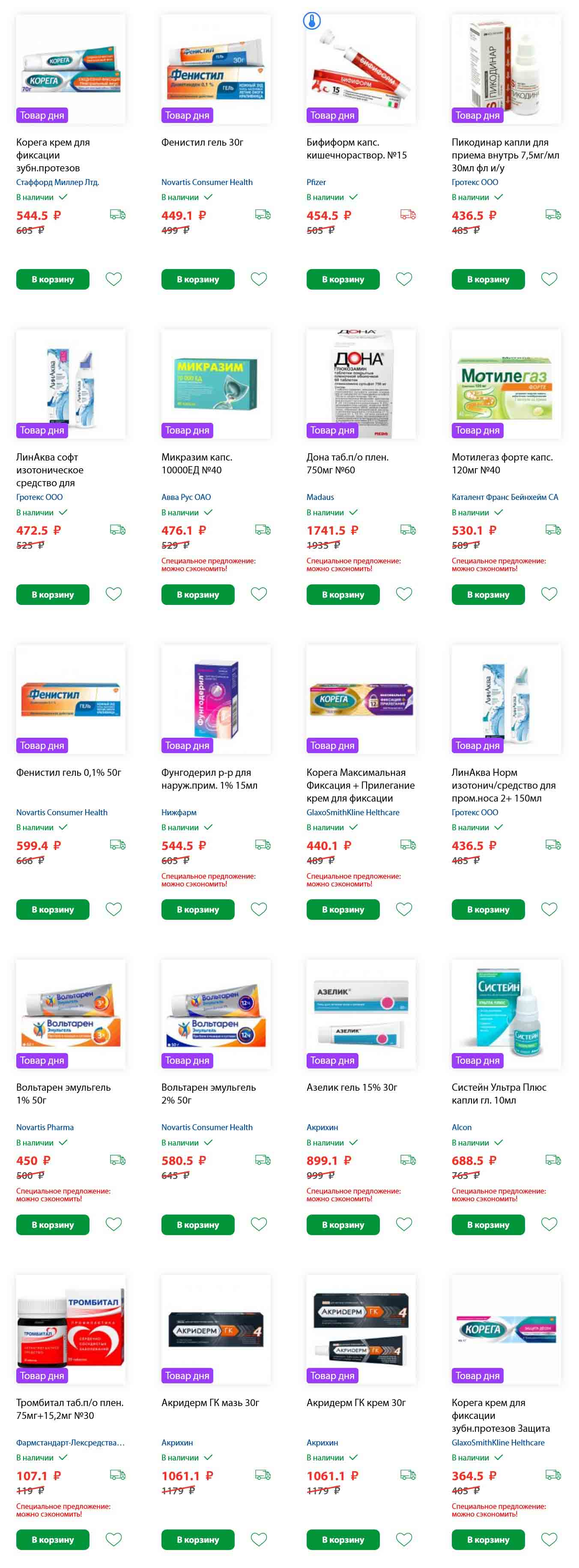The image size is (579, 1568).
Task: Add Корега крем 544.5 ₽ to favorites
Action: [114, 279]
